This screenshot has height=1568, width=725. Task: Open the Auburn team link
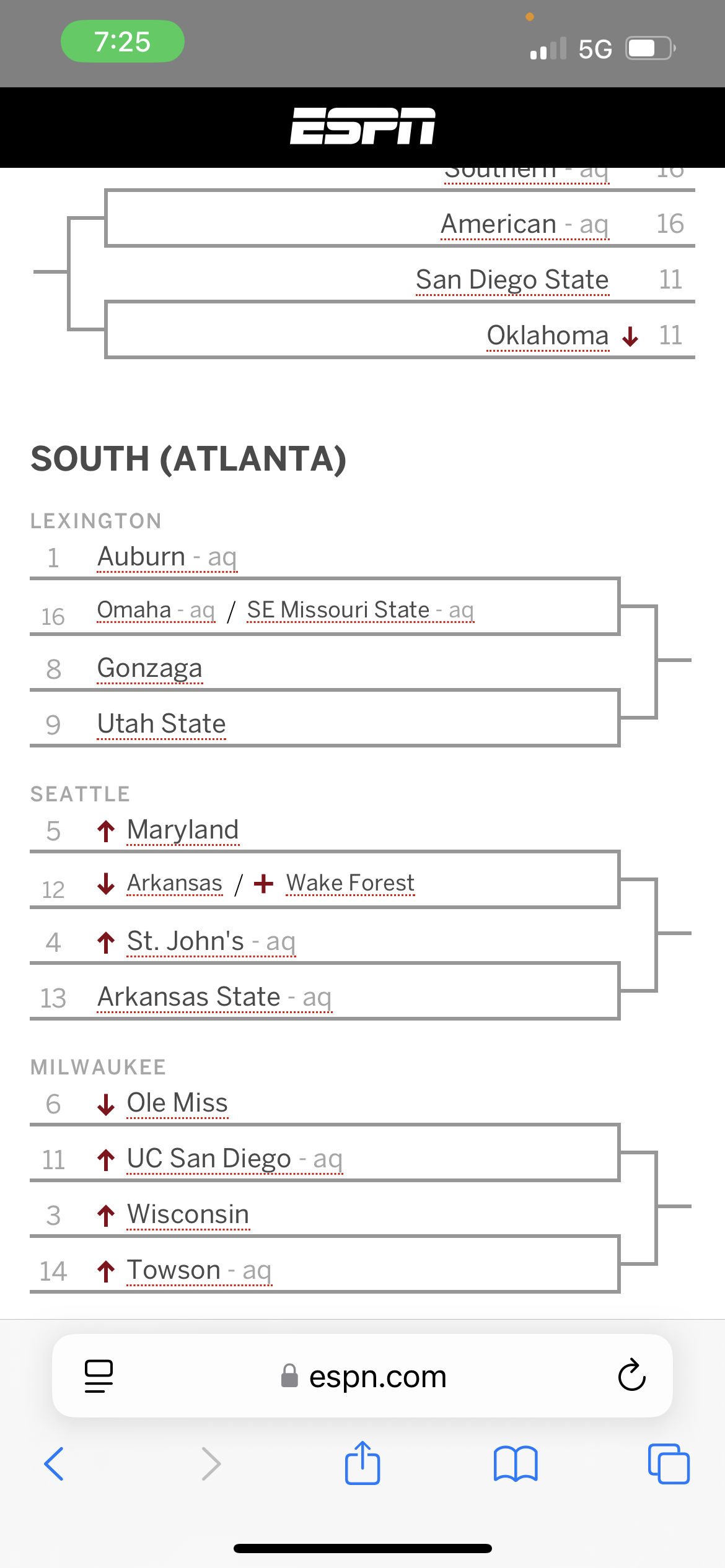point(142,557)
